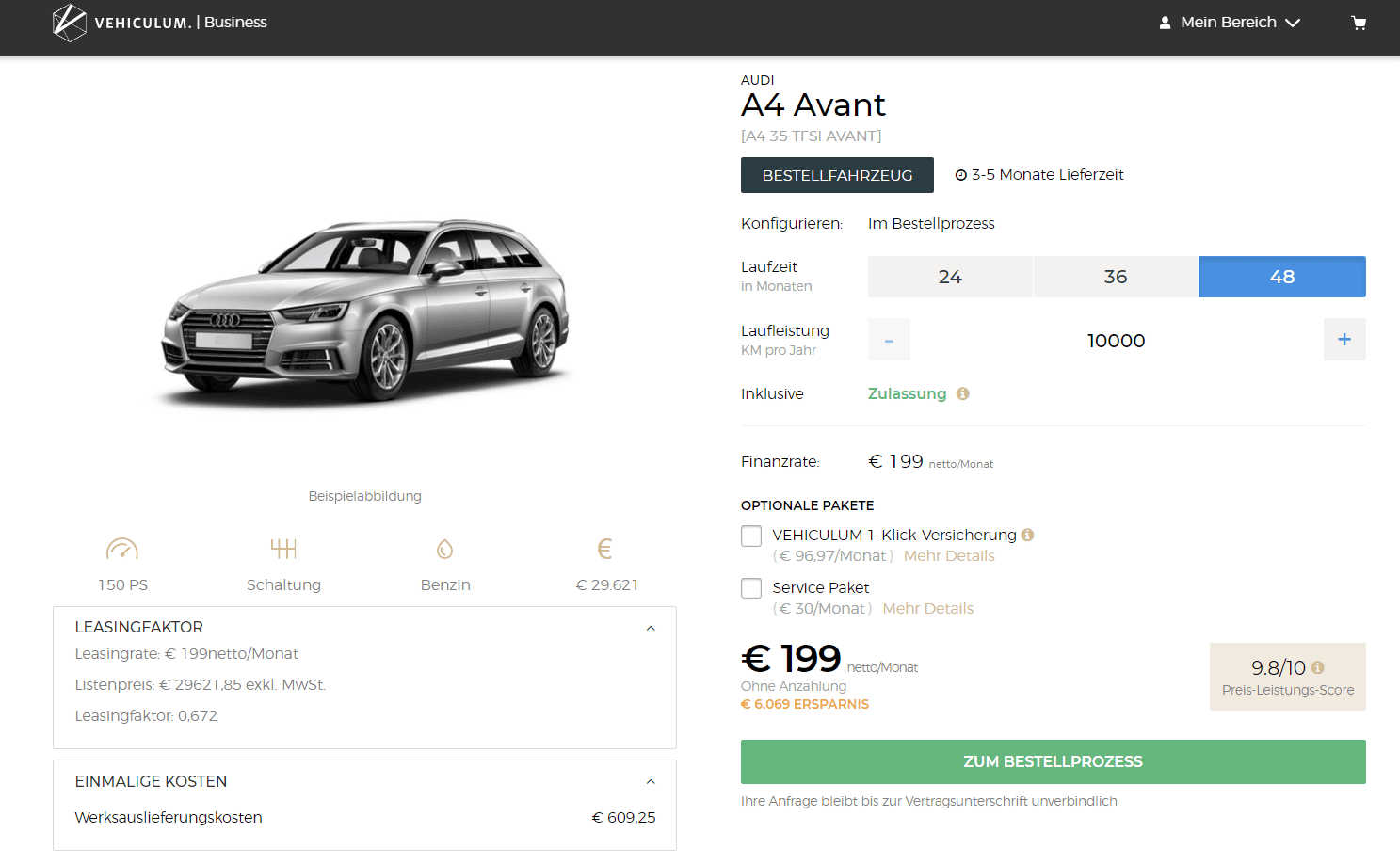Click the 'Listenpreis: € 29621,85 exkl. MwSt.' line
The width and height of the screenshot is (1400, 864).
(x=201, y=685)
